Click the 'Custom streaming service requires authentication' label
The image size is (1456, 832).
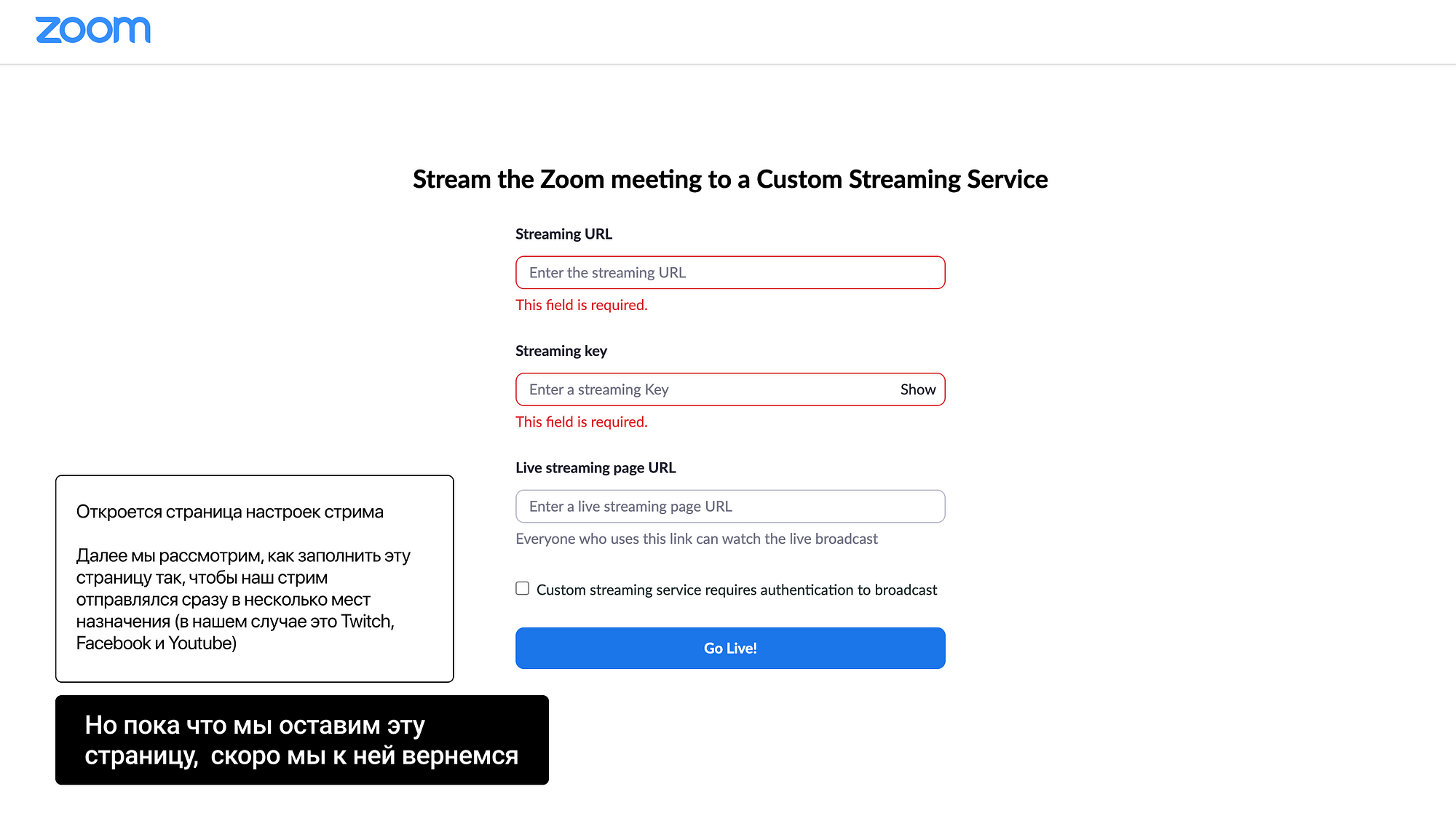[x=737, y=590]
